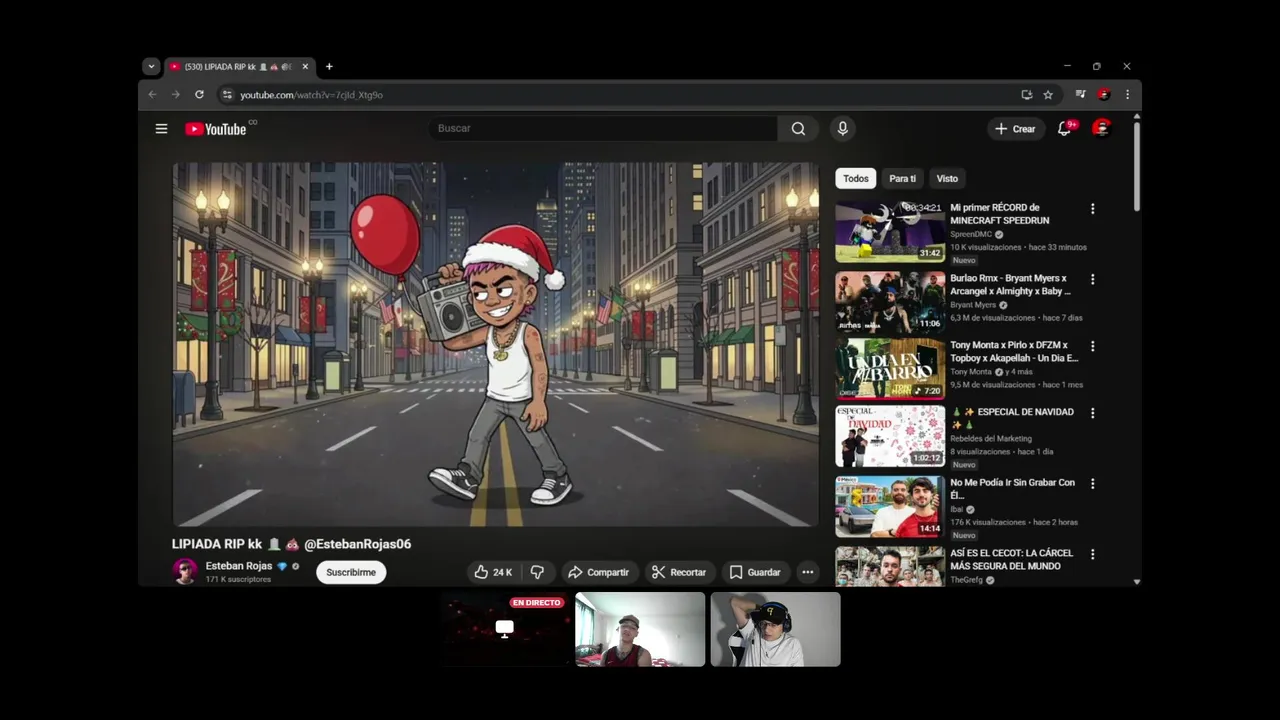Screen dimensions: 1280x720
Task: Open the media control icon in Chrome toolbar
Action: (x=1080, y=95)
